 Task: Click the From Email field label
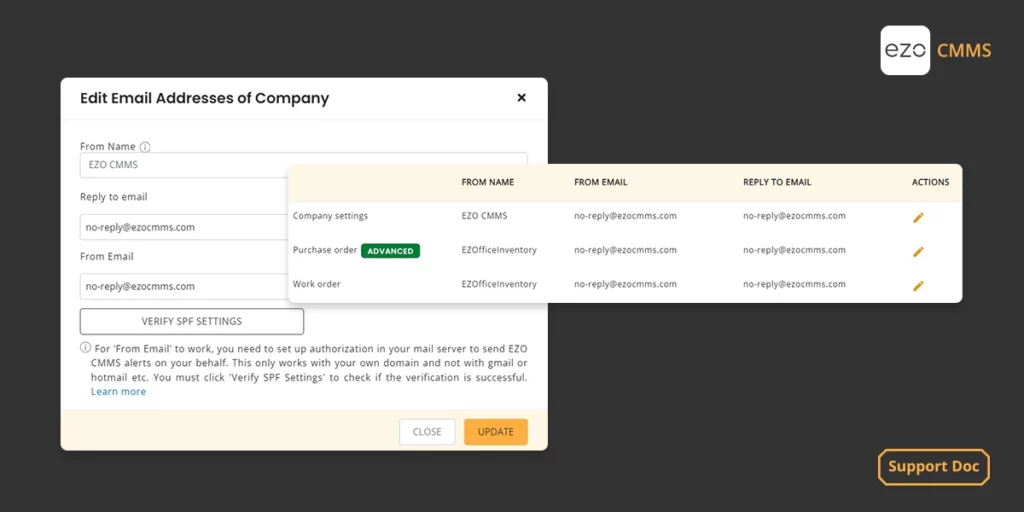pos(106,257)
